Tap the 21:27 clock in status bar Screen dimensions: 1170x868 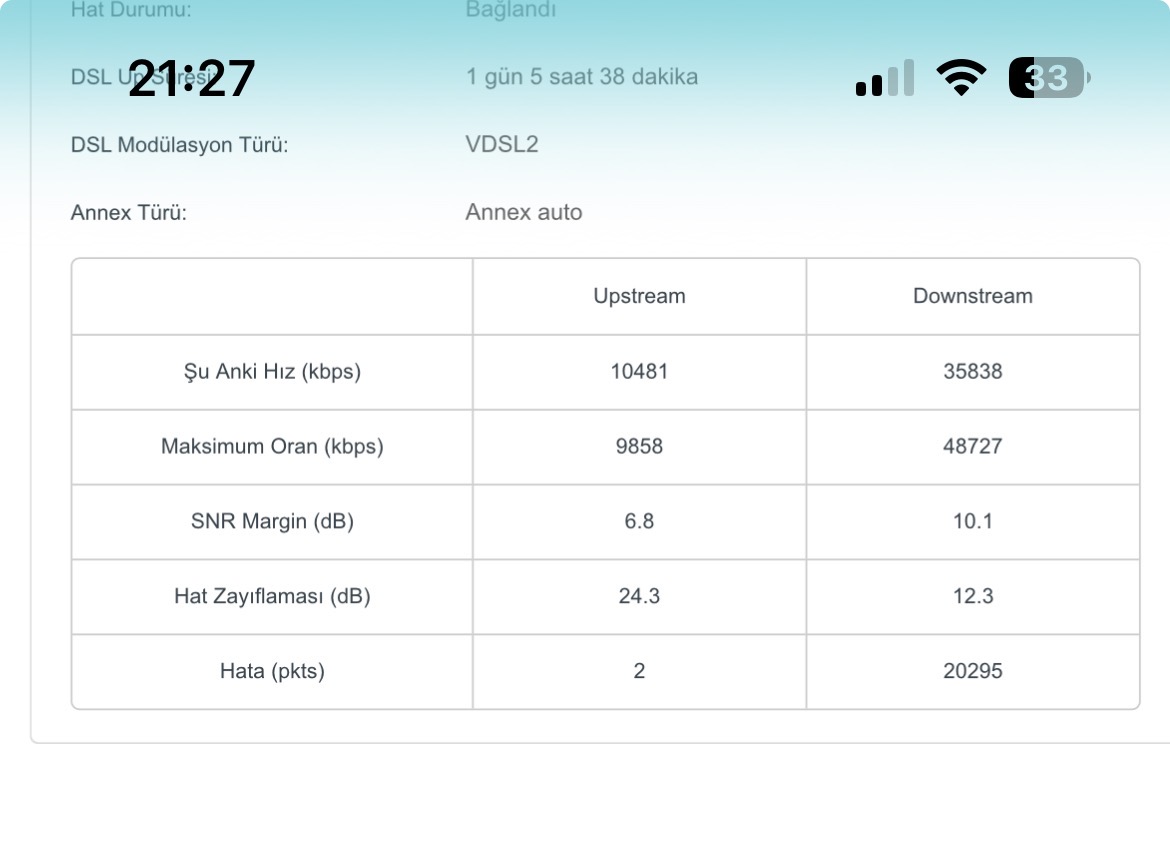[x=192, y=78]
